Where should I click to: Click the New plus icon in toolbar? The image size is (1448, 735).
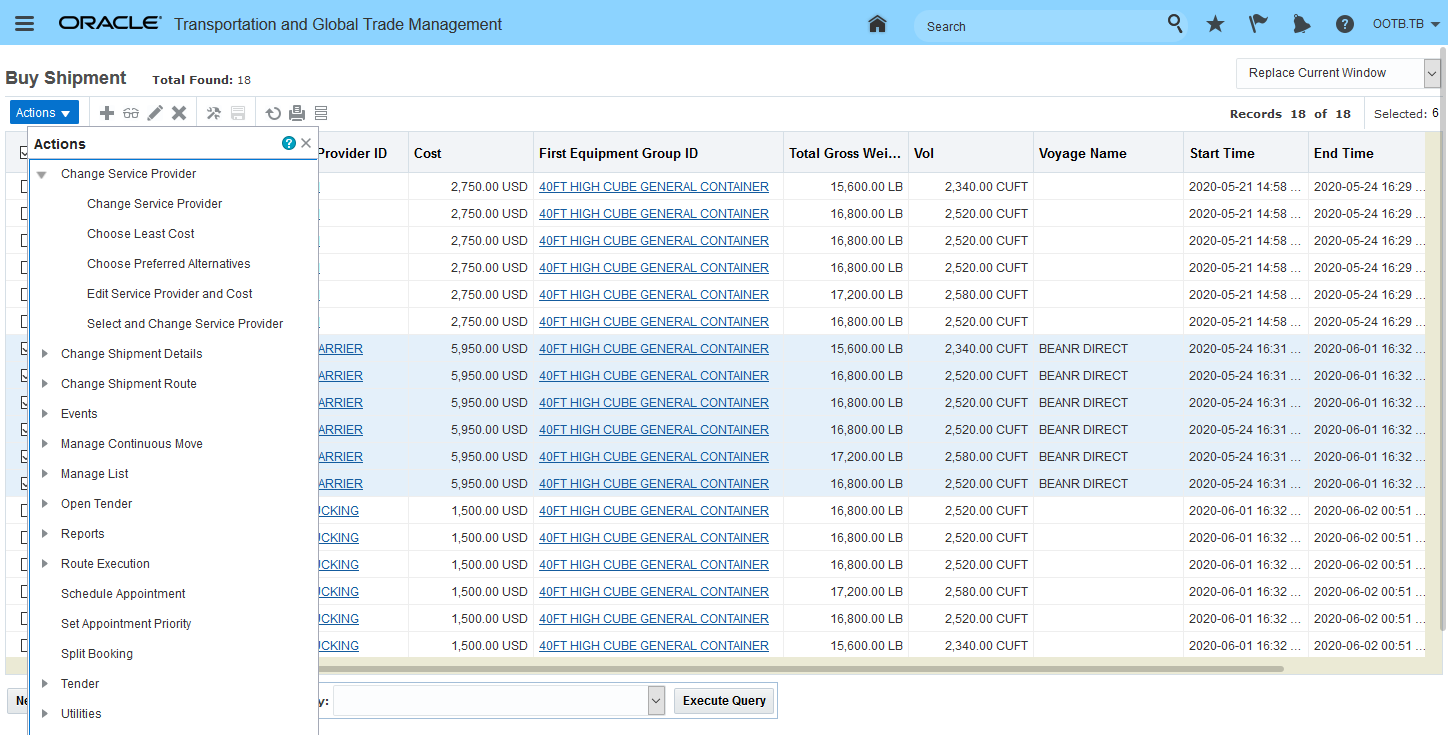click(106, 113)
